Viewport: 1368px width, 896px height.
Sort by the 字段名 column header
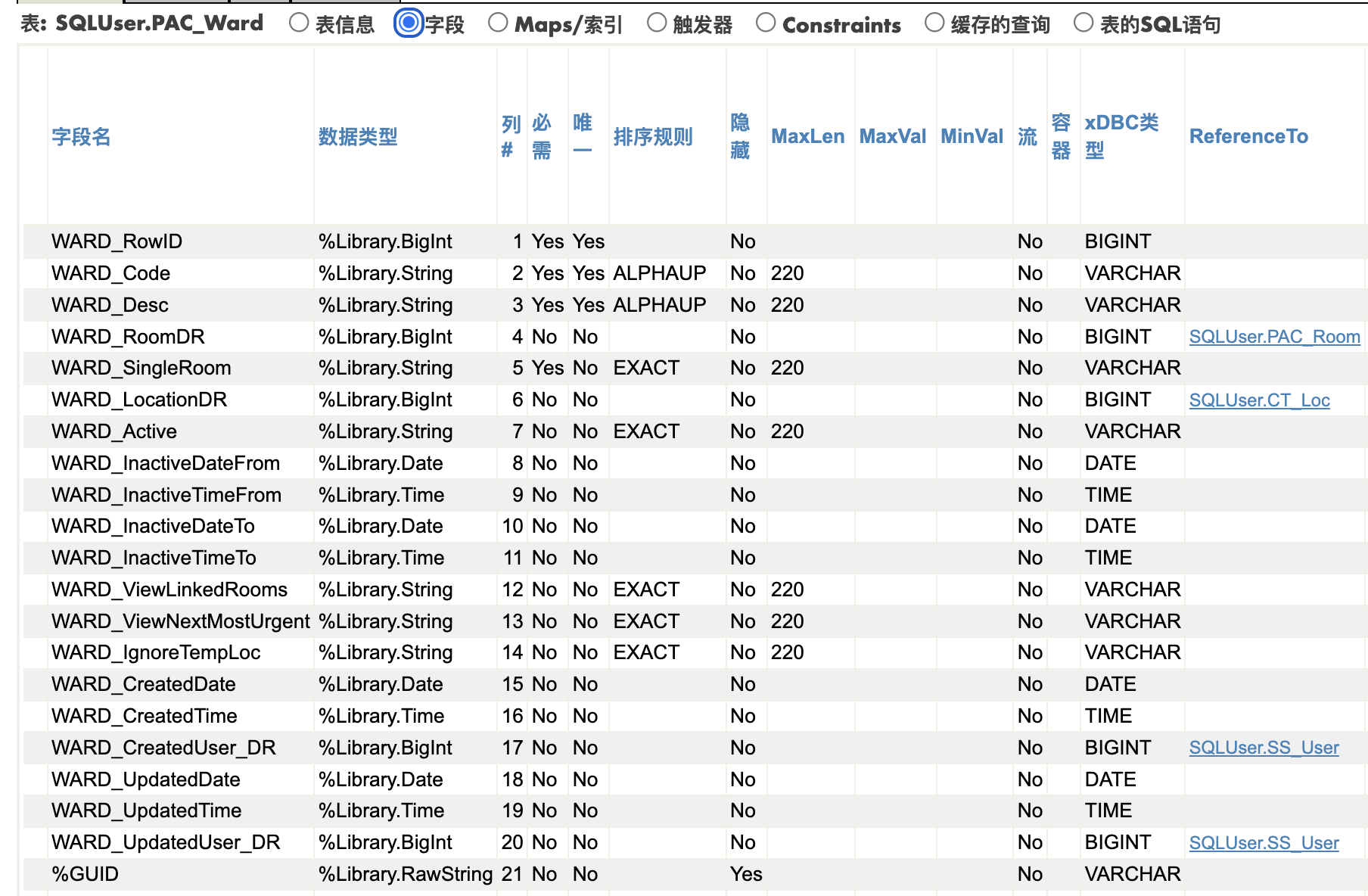click(81, 137)
